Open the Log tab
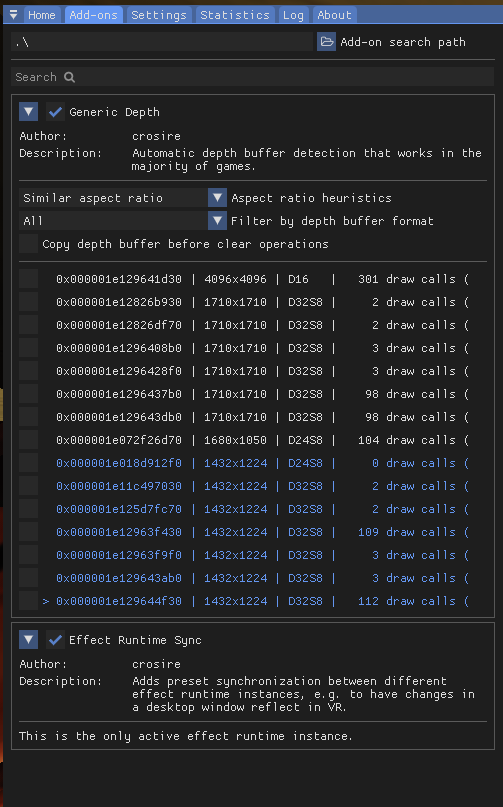 click(x=293, y=15)
